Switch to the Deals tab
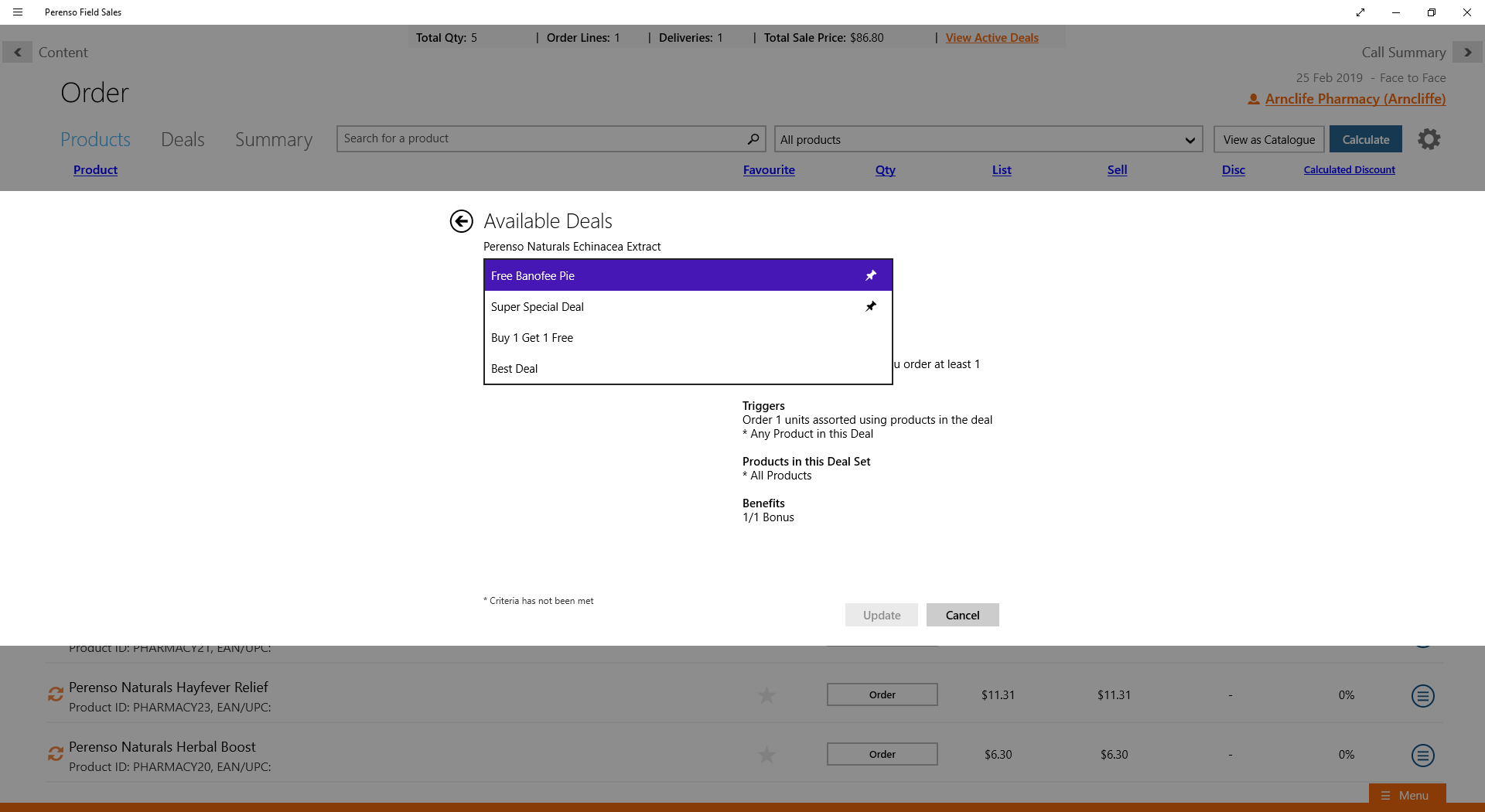This screenshot has width=1485, height=812. (183, 139)
